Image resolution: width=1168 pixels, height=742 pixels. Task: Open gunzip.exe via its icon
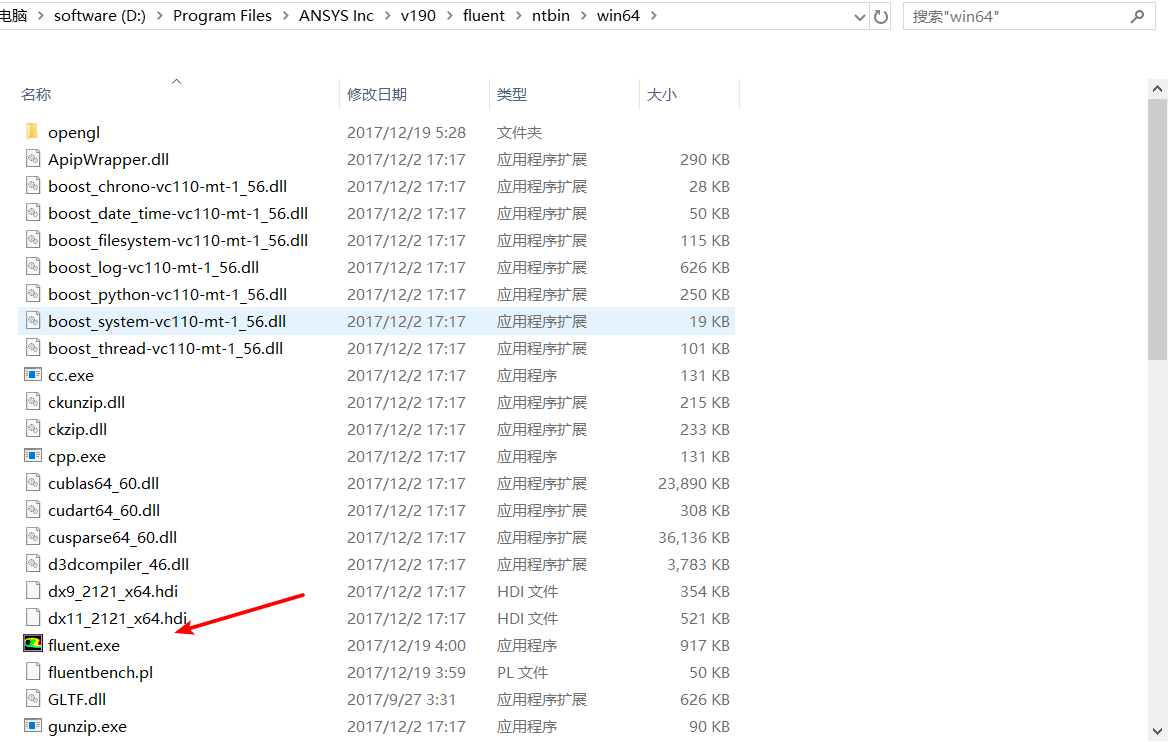pos(32,726)
